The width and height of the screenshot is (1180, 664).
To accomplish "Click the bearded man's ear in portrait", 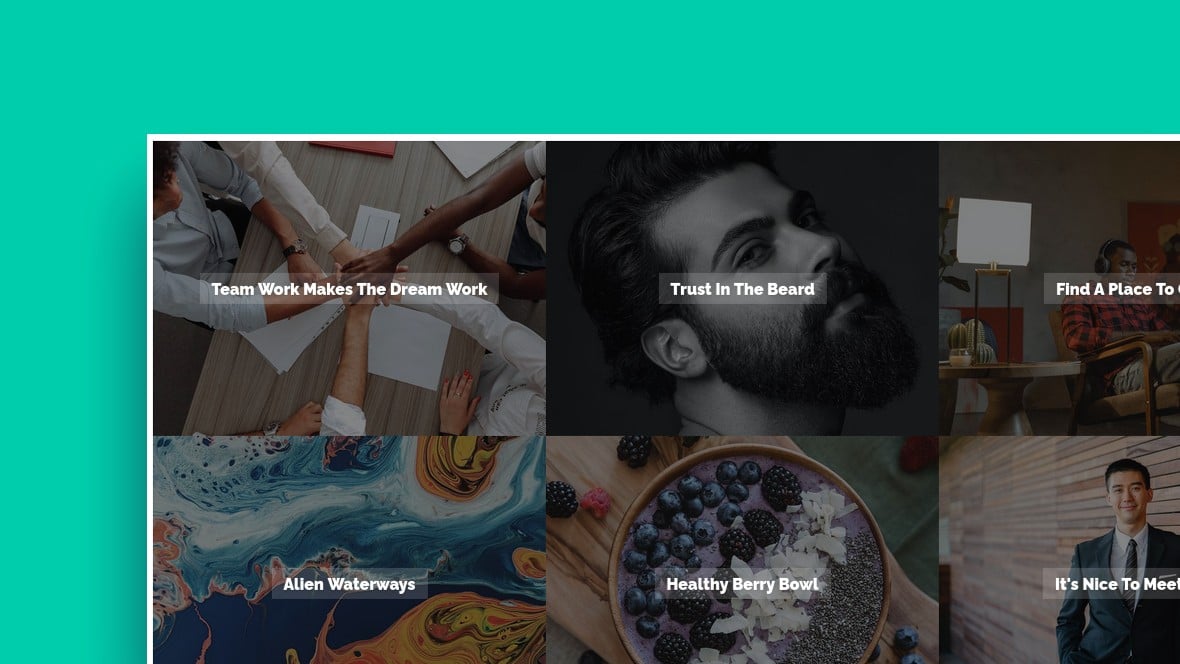I will click(671, 347).
